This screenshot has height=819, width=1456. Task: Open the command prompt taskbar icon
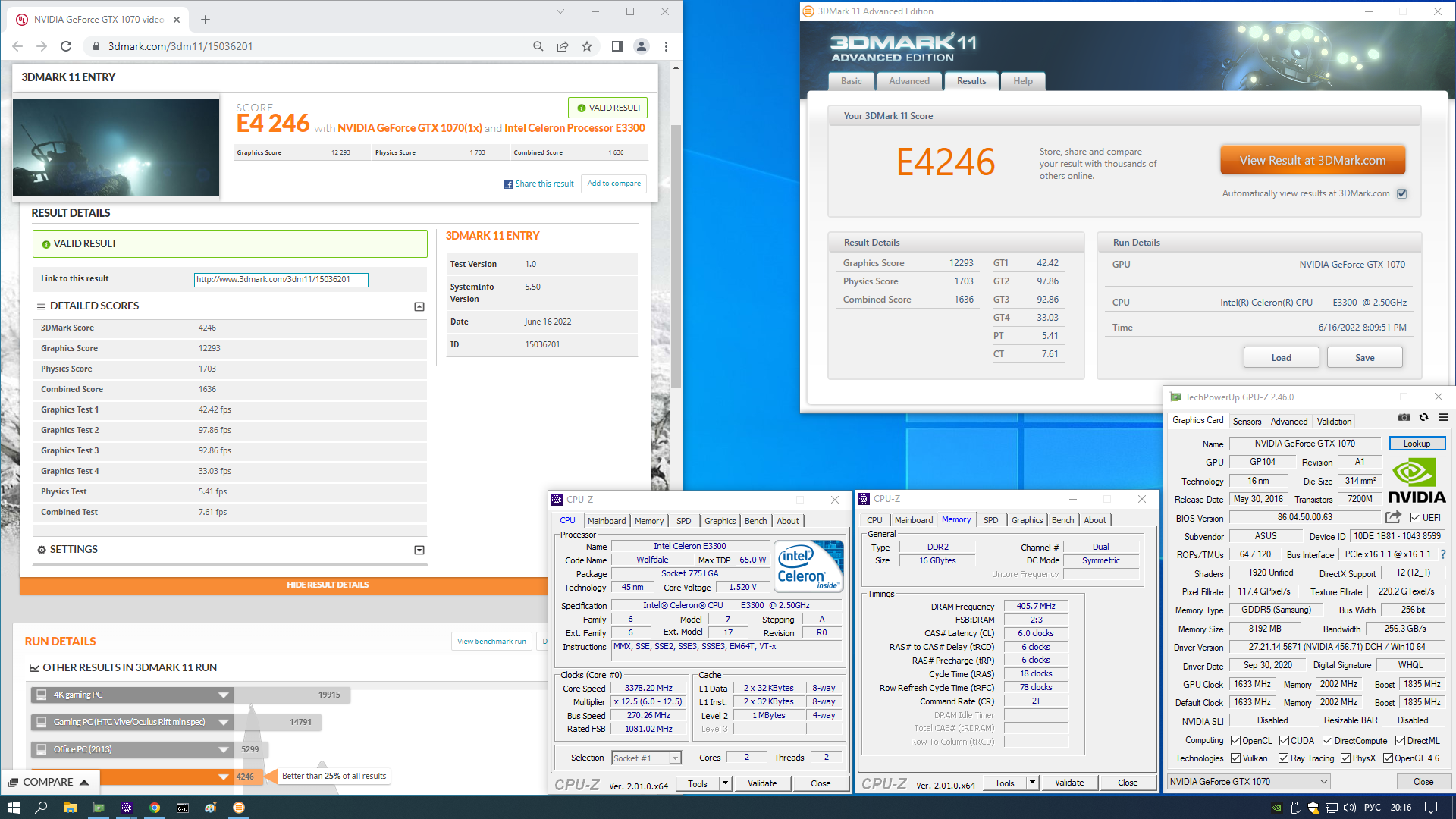point(183,808)
